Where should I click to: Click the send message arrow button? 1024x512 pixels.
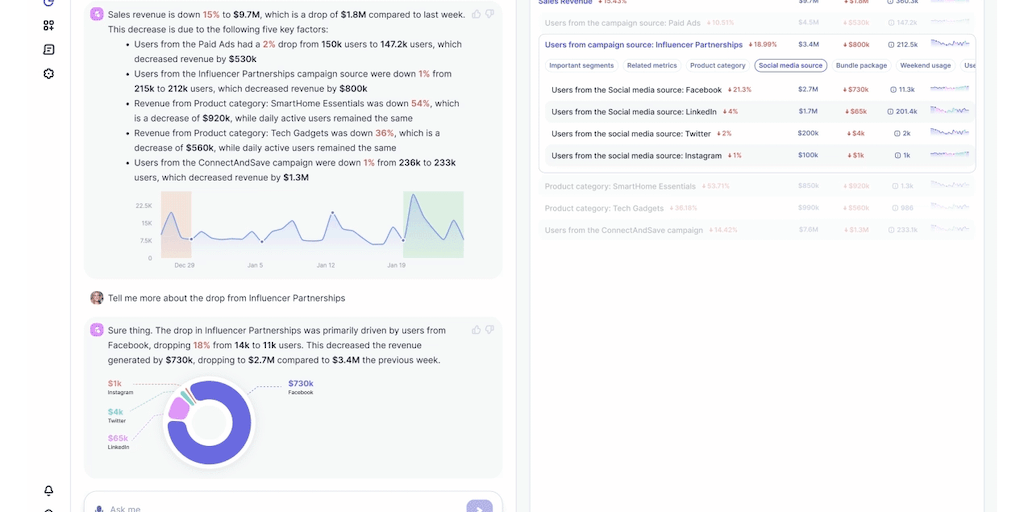coord(479,507)
